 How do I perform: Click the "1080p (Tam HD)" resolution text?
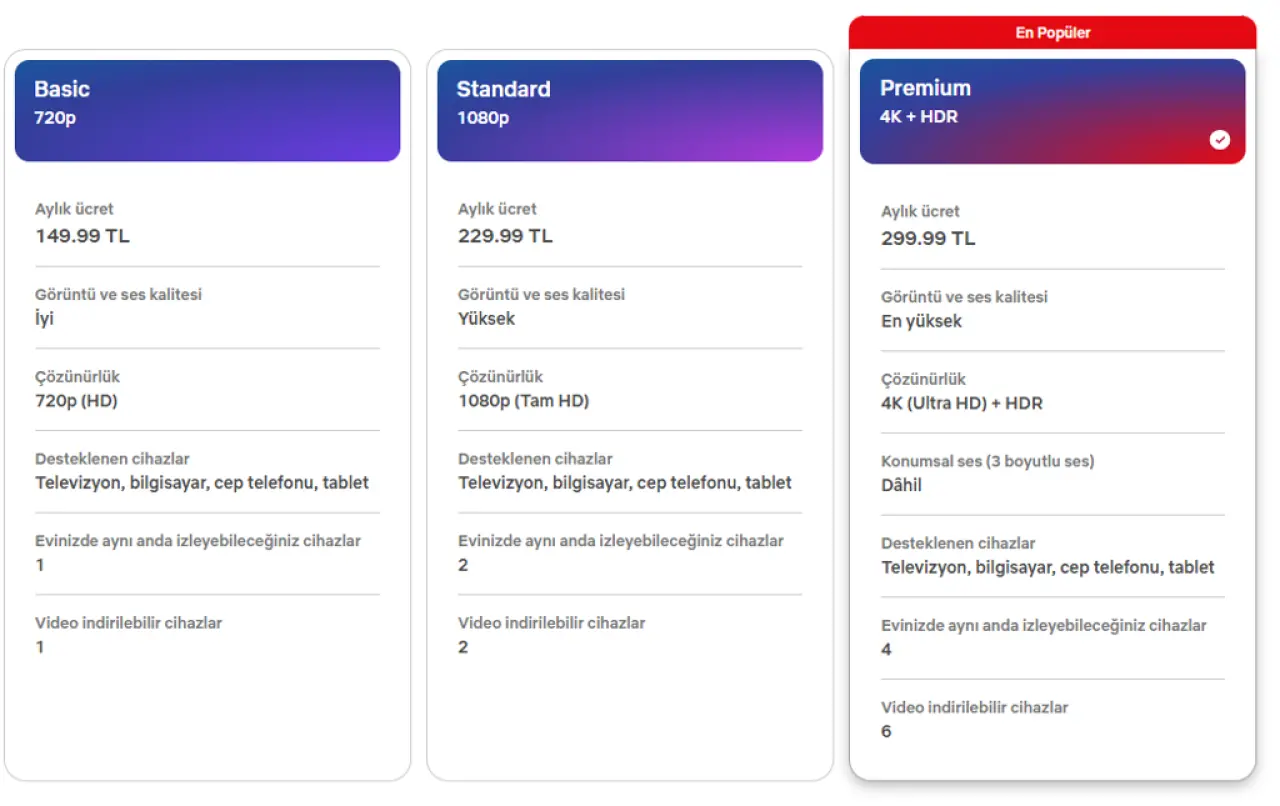[523, 401]
